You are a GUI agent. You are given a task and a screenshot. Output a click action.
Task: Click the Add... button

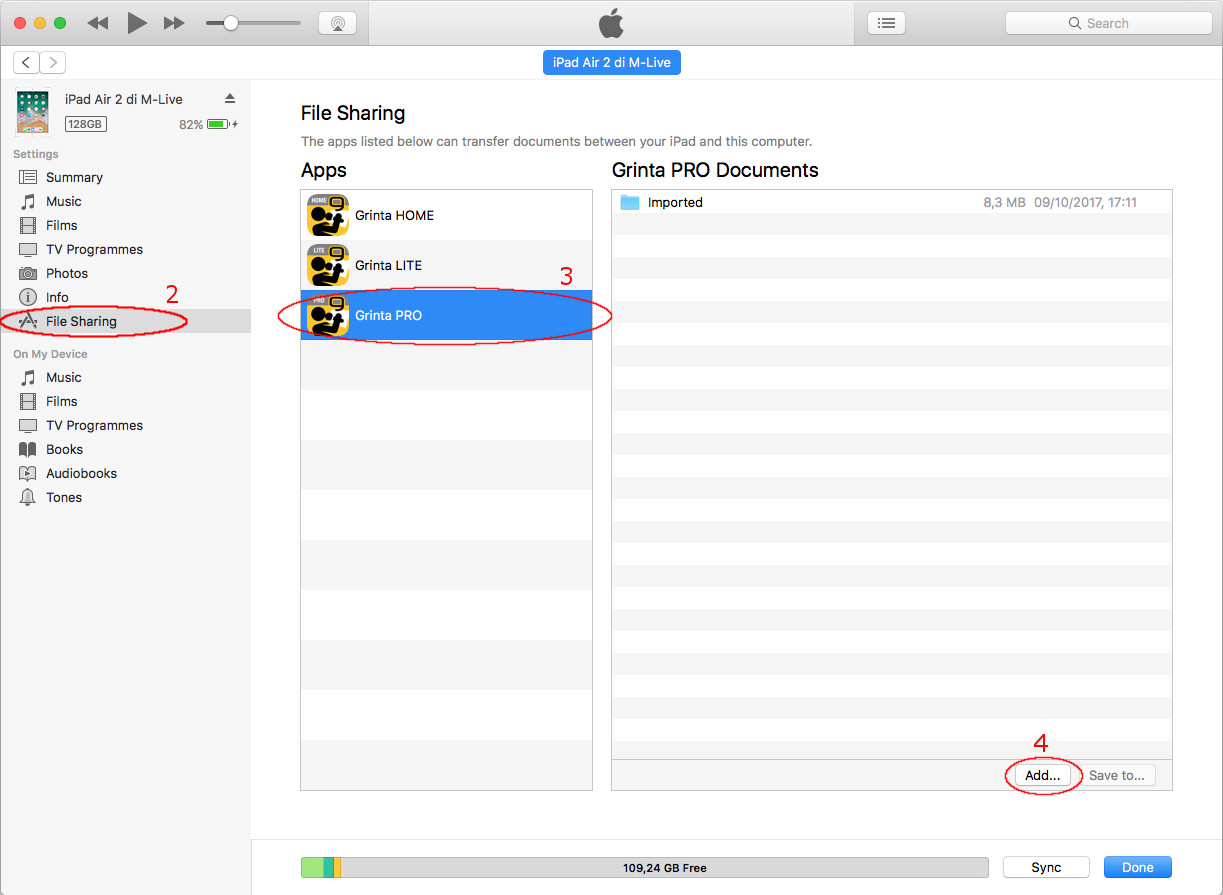1042,775
